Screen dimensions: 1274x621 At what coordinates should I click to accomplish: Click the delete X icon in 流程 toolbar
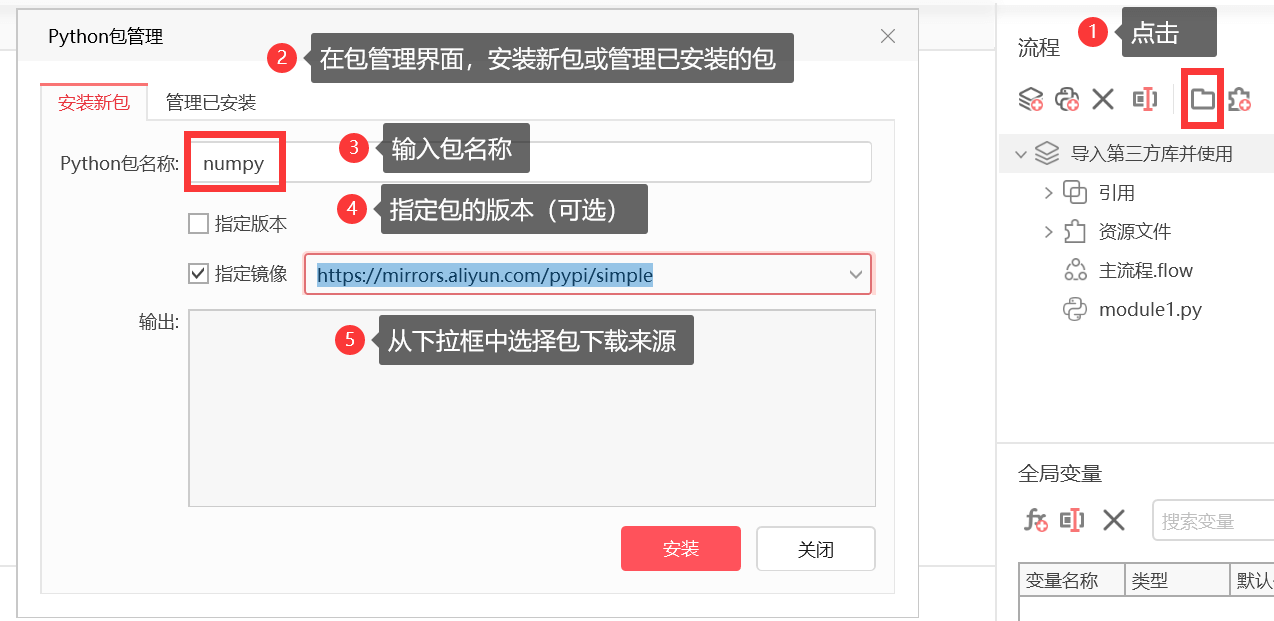[x=1103, y=98]
